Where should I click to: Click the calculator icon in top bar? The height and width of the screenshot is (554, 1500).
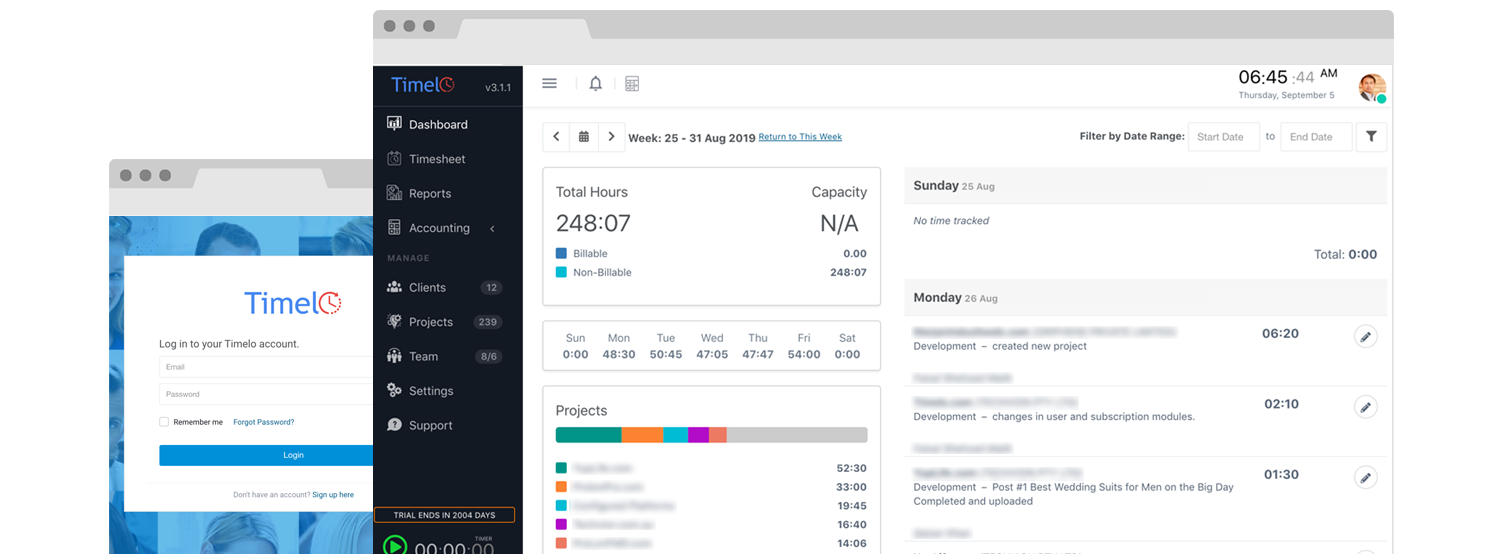pos(632,84)
